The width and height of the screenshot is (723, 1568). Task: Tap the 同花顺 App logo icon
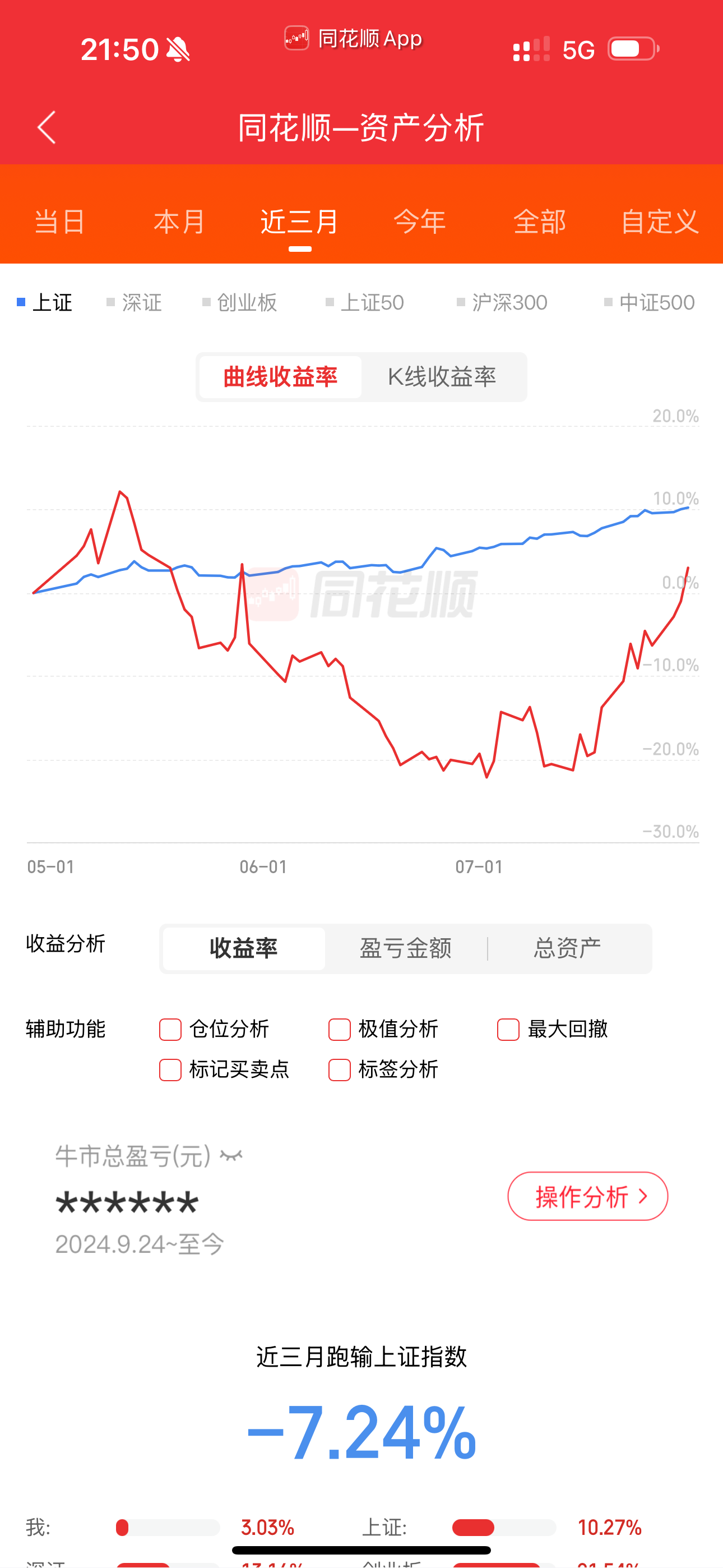point(296,38)
